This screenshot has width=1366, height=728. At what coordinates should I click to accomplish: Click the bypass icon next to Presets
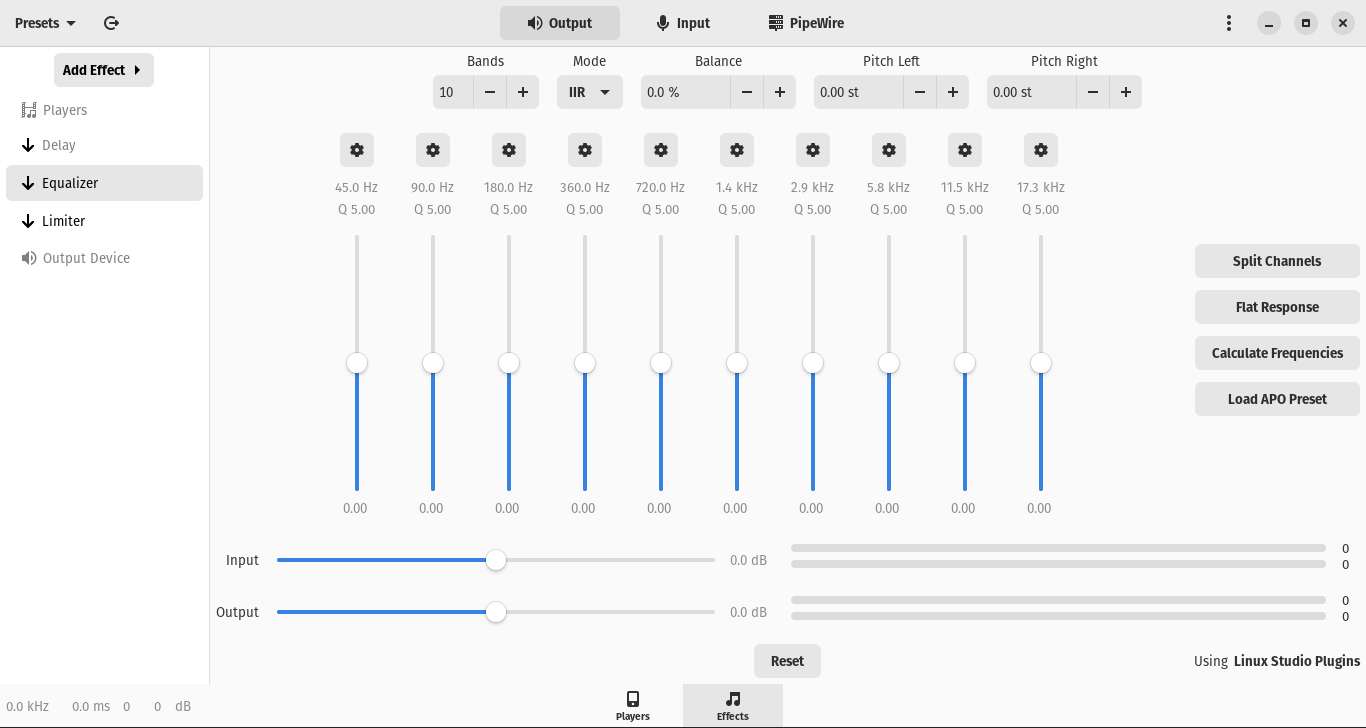coord(111,23)
